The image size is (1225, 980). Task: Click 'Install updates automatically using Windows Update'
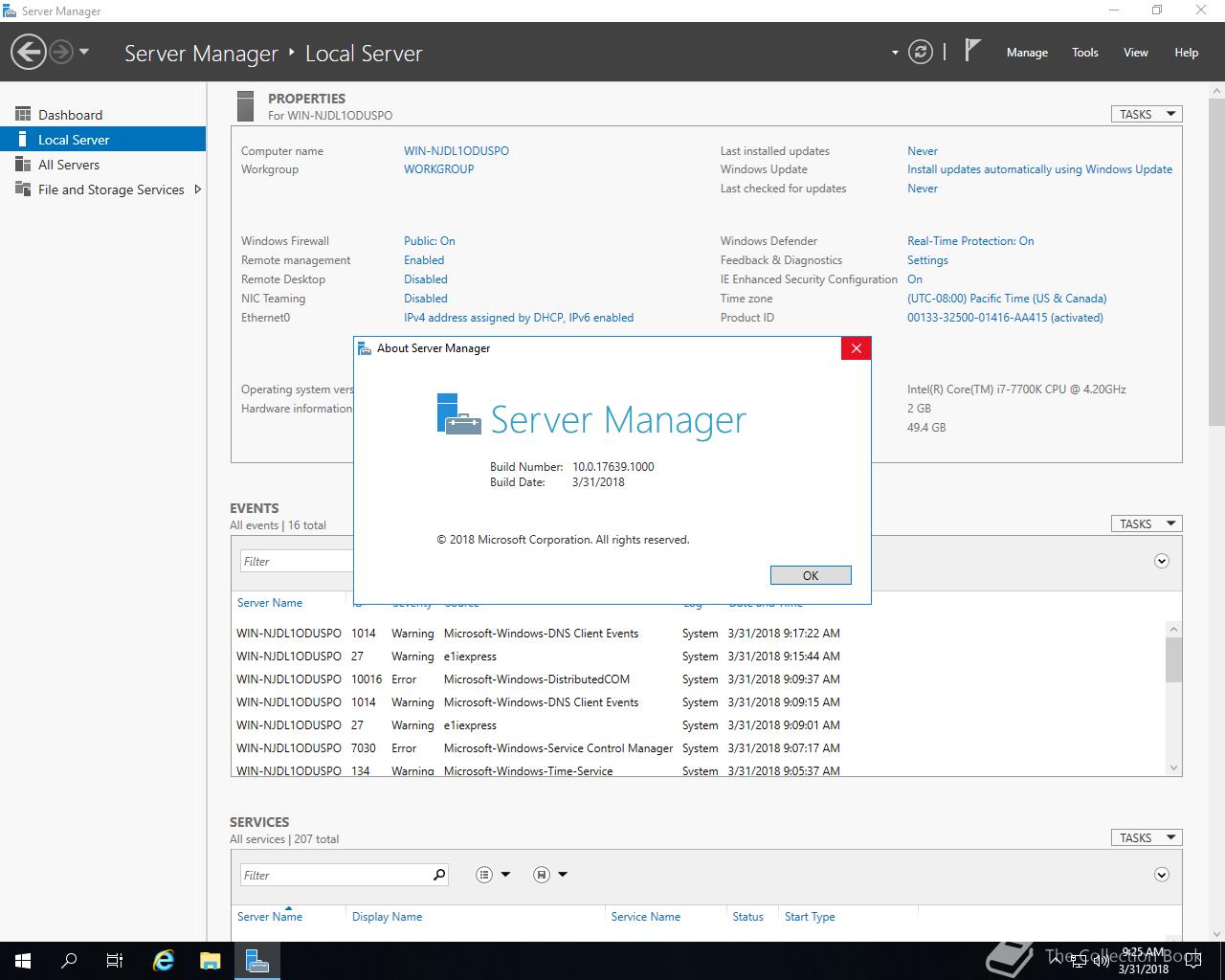(x=1039, y=168)
